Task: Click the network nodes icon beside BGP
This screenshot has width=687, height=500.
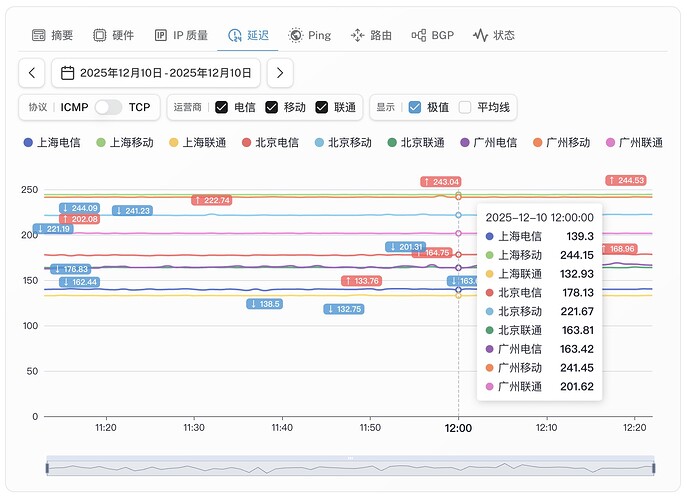Action: tap(419, 35)
